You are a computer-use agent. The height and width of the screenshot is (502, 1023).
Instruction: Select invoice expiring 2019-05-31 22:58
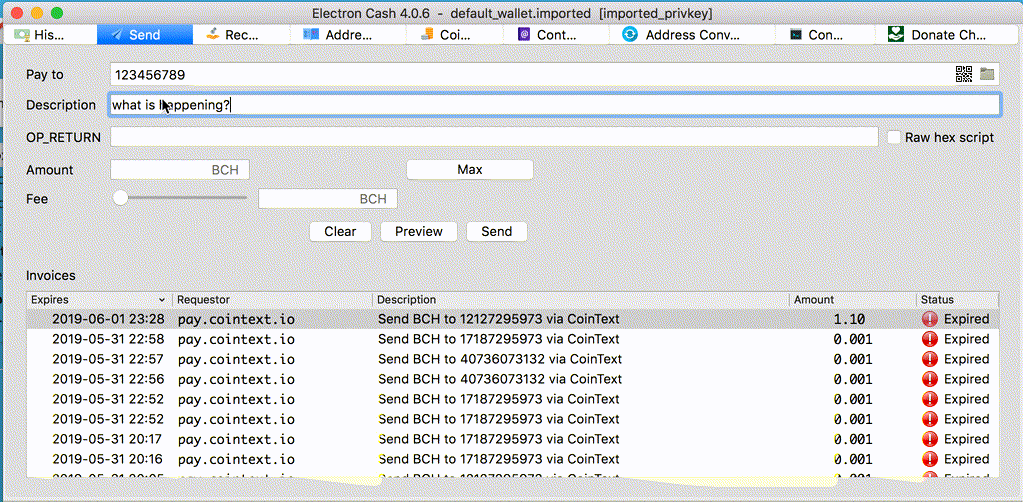[513, 339]
